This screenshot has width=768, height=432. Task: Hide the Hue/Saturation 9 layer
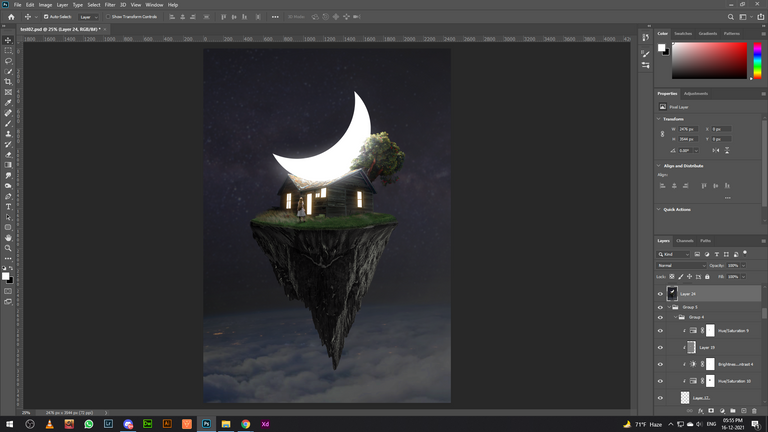(x=660, y=331)
